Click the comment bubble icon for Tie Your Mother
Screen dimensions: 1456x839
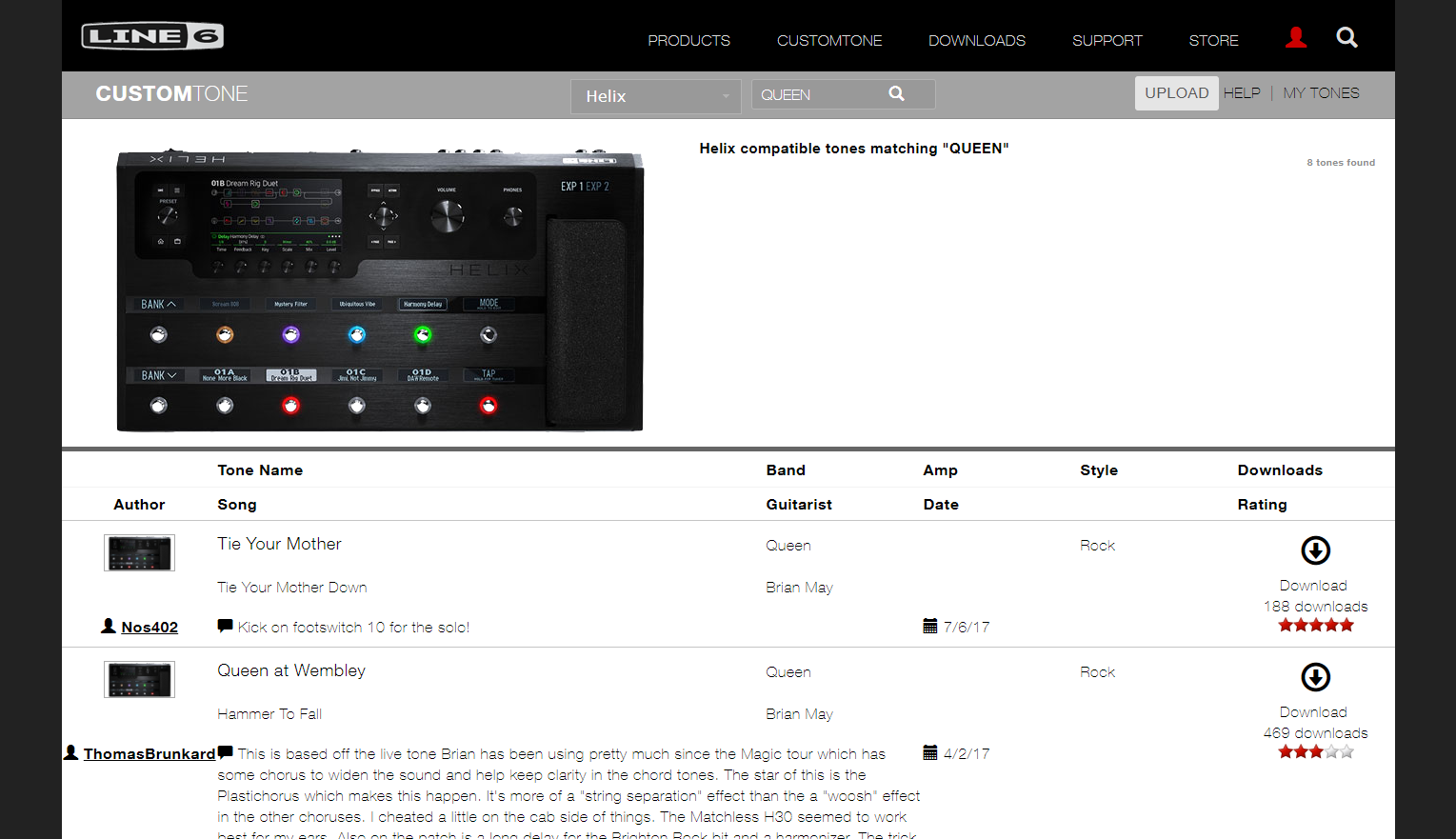point(225,626)
